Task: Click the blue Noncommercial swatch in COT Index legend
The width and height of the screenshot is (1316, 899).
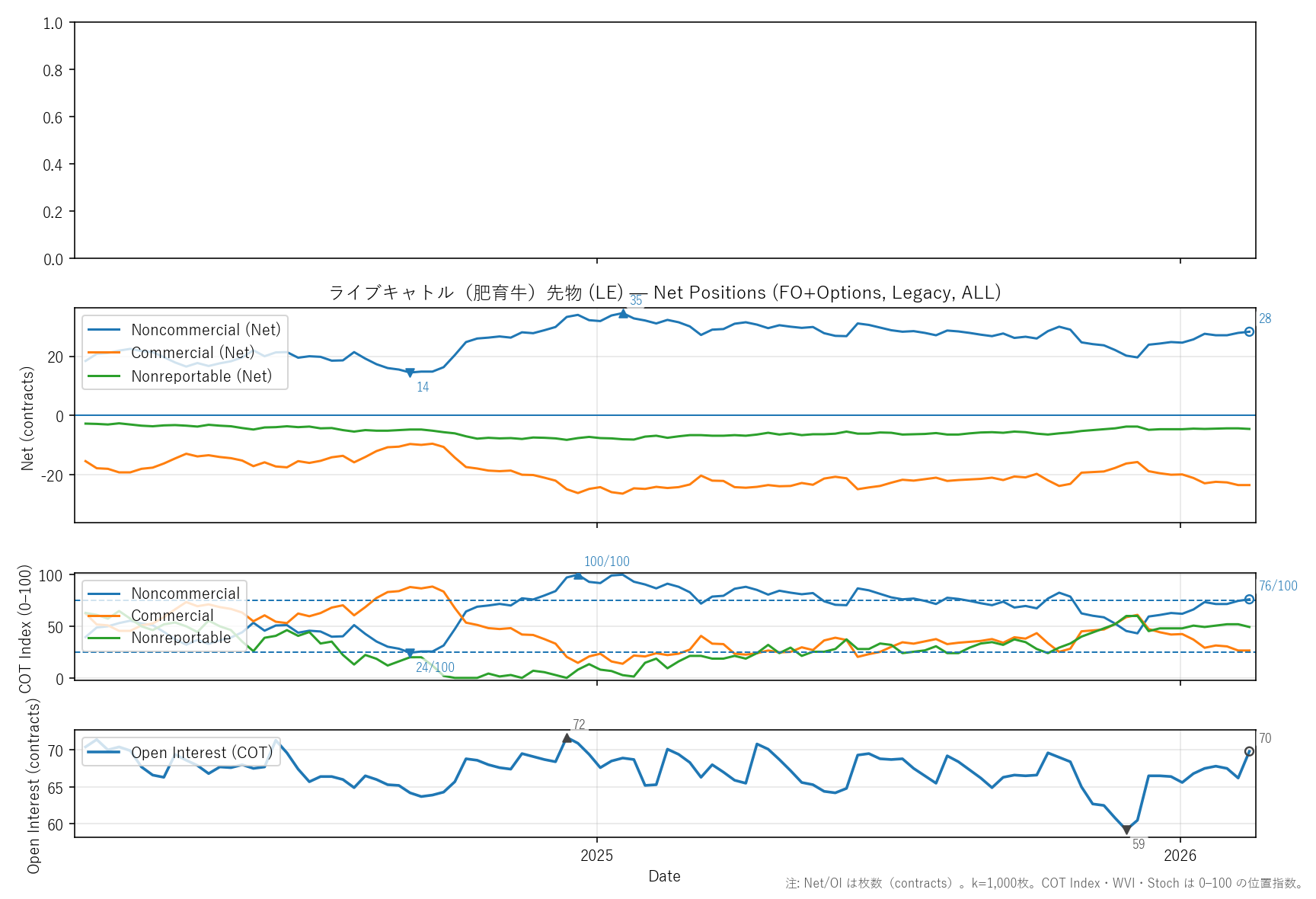Action: pyautogui.click(x=104, y=593)
